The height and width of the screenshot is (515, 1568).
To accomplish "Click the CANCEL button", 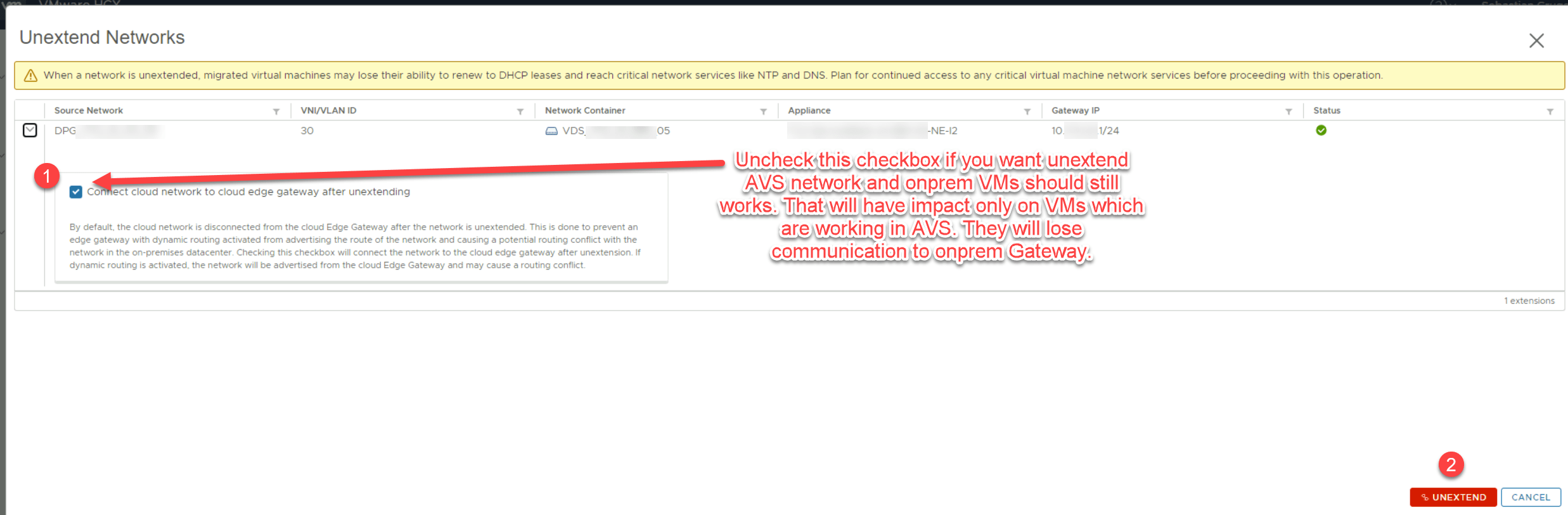I will (x=1531, y=497).
